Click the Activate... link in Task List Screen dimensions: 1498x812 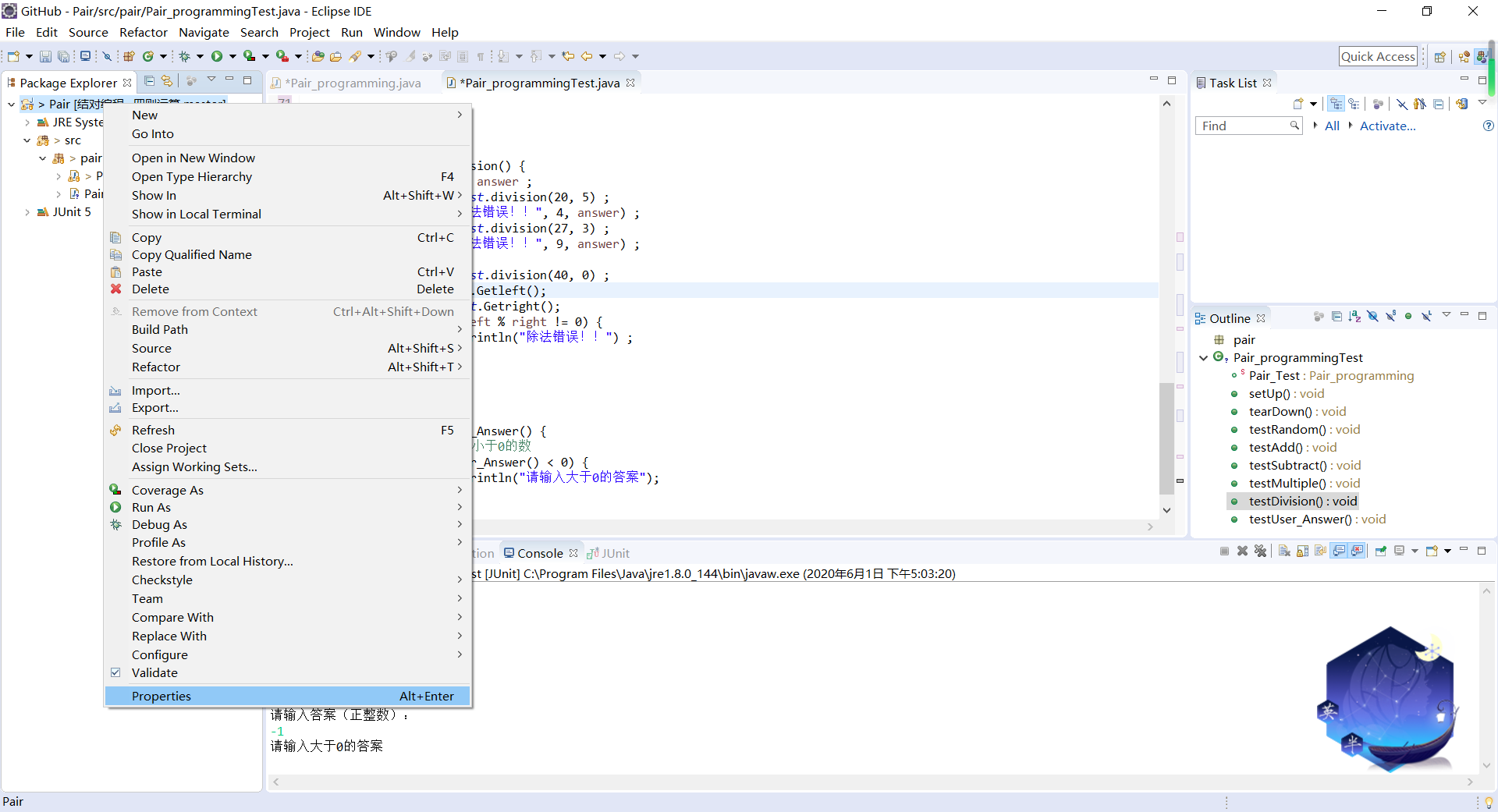click(x=1387, y=126)
